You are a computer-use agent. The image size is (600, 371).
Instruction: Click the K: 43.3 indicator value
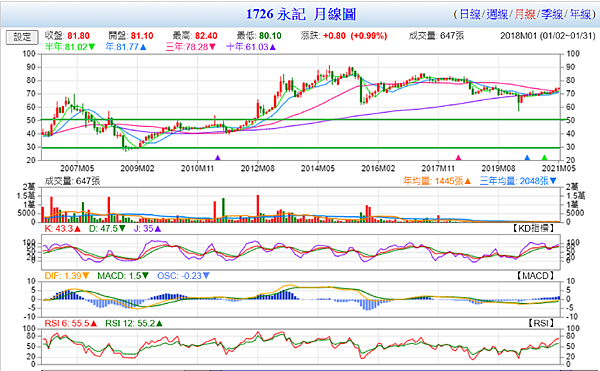[63, 229]
